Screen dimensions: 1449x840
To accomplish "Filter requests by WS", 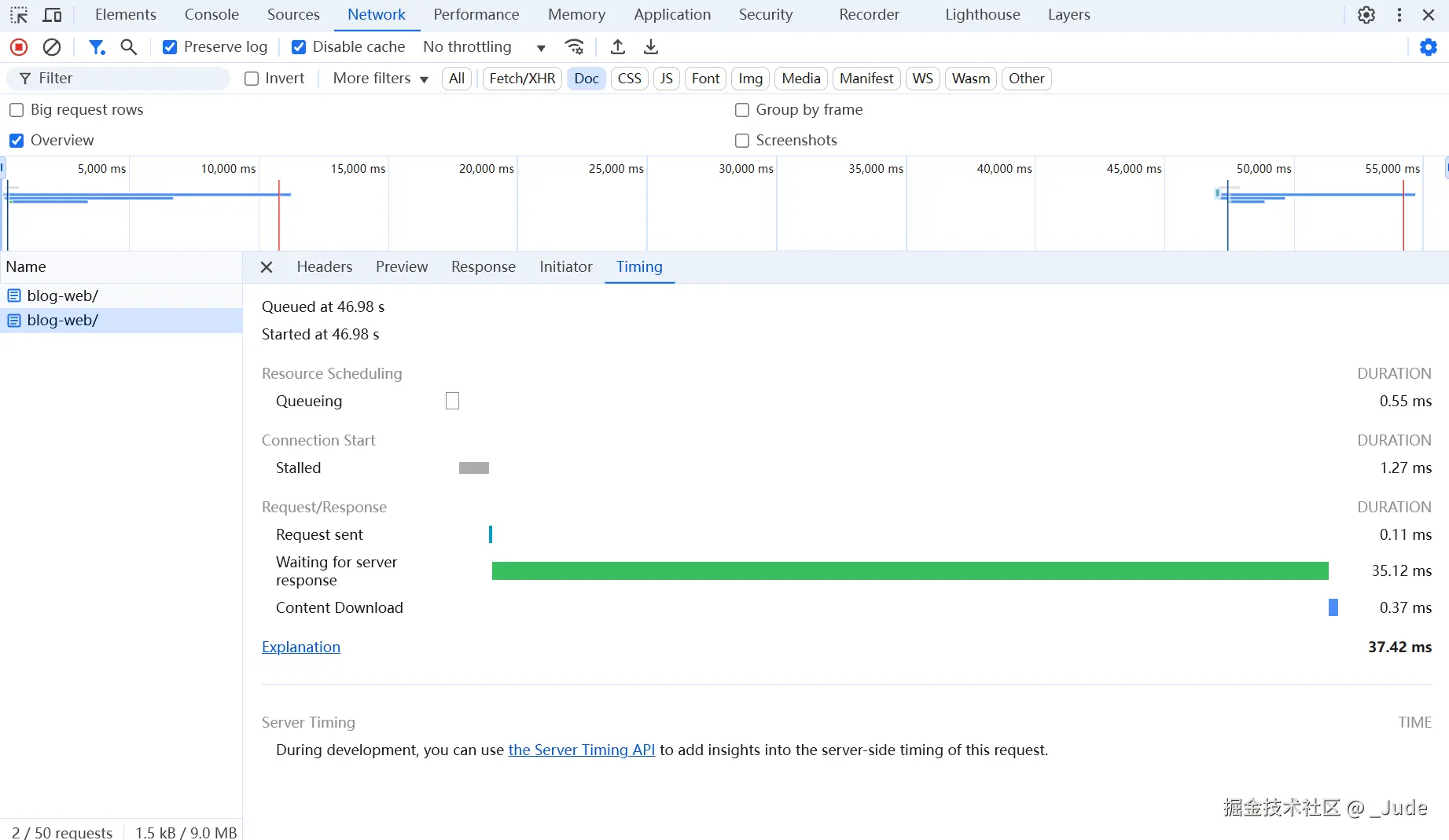I will pyautogui.click(x=923, y=79).
